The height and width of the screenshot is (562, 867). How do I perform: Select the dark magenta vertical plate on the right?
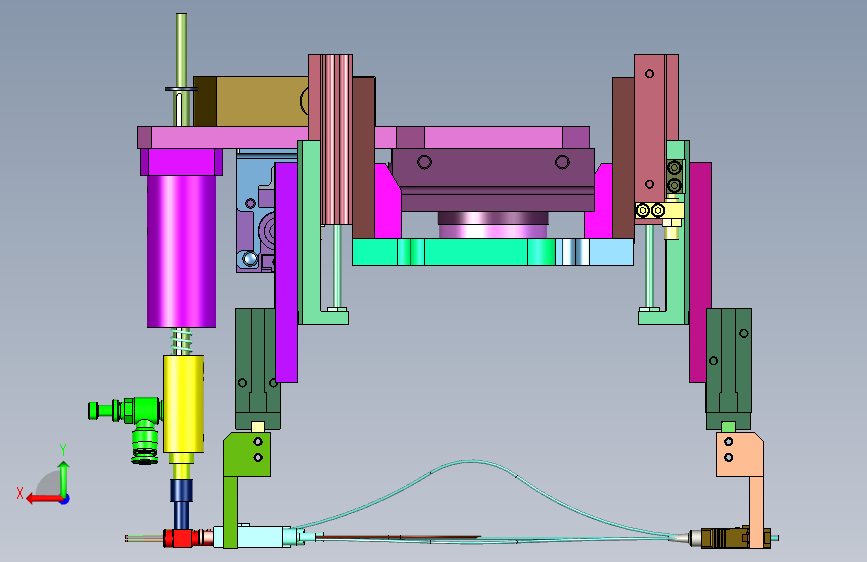700,272
